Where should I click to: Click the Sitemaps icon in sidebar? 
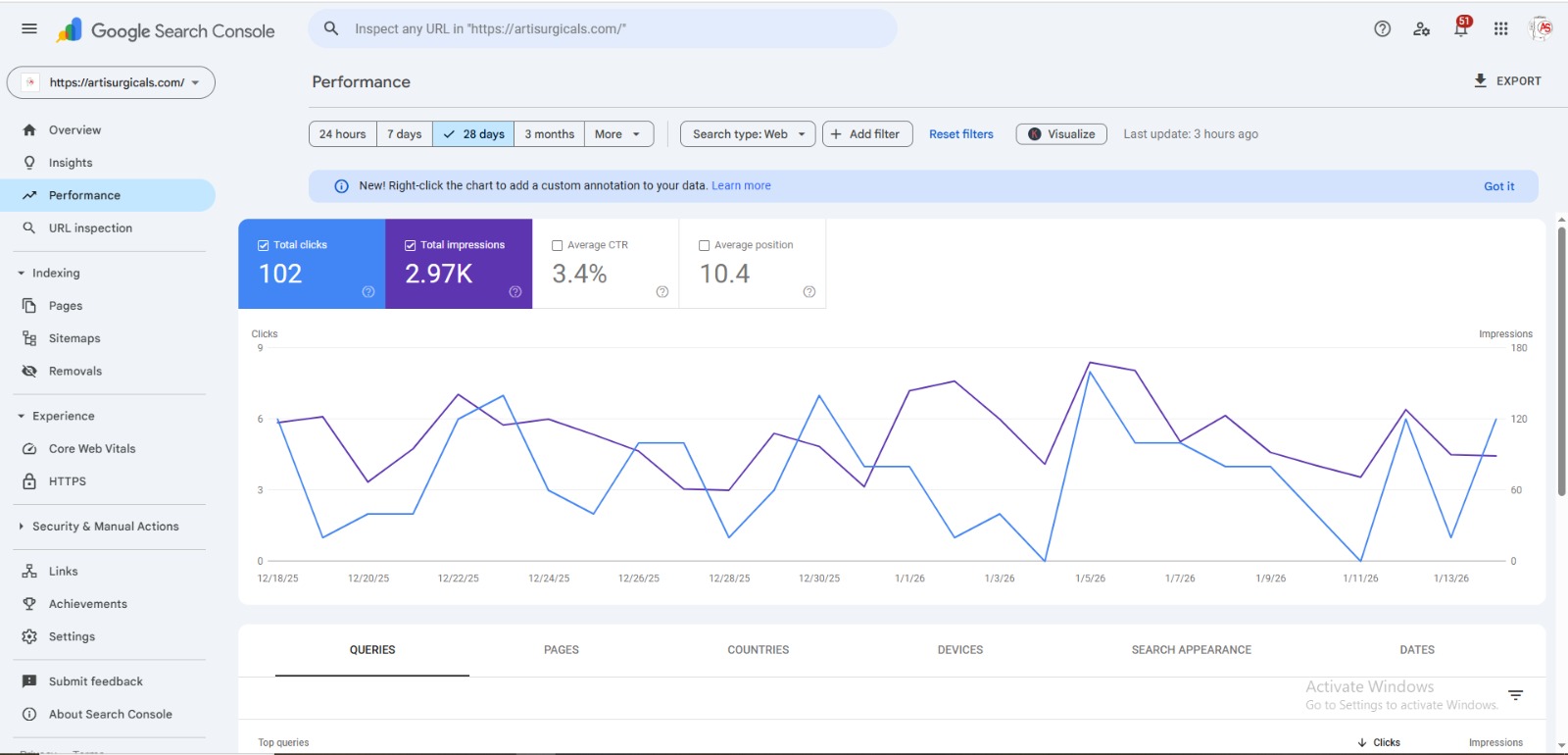[29, 338]
